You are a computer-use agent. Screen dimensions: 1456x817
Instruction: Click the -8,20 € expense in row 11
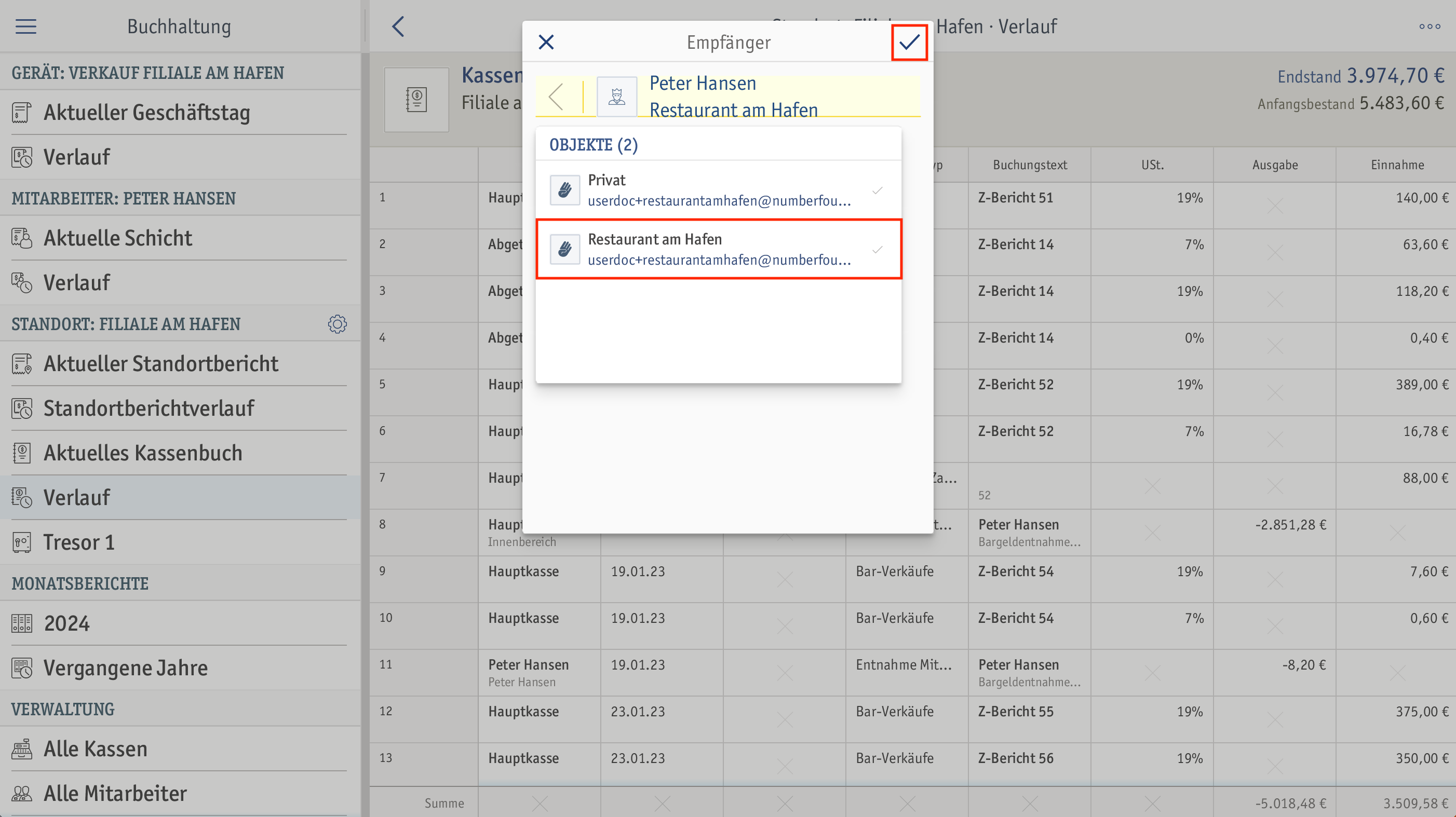1303,665
